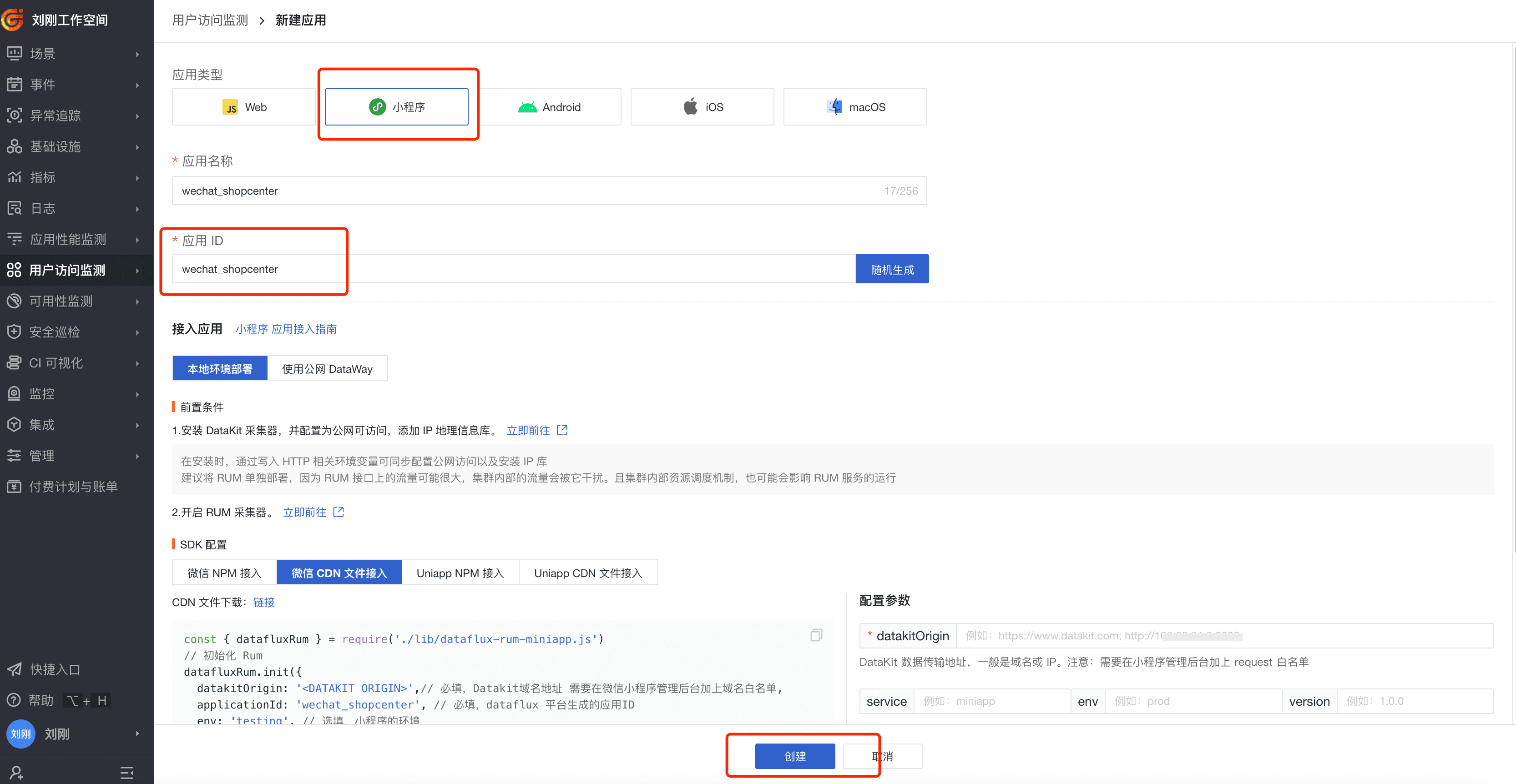Open the 异常追踪 sidebar icon
The image size is (1516, 784).
click(14, 115)
